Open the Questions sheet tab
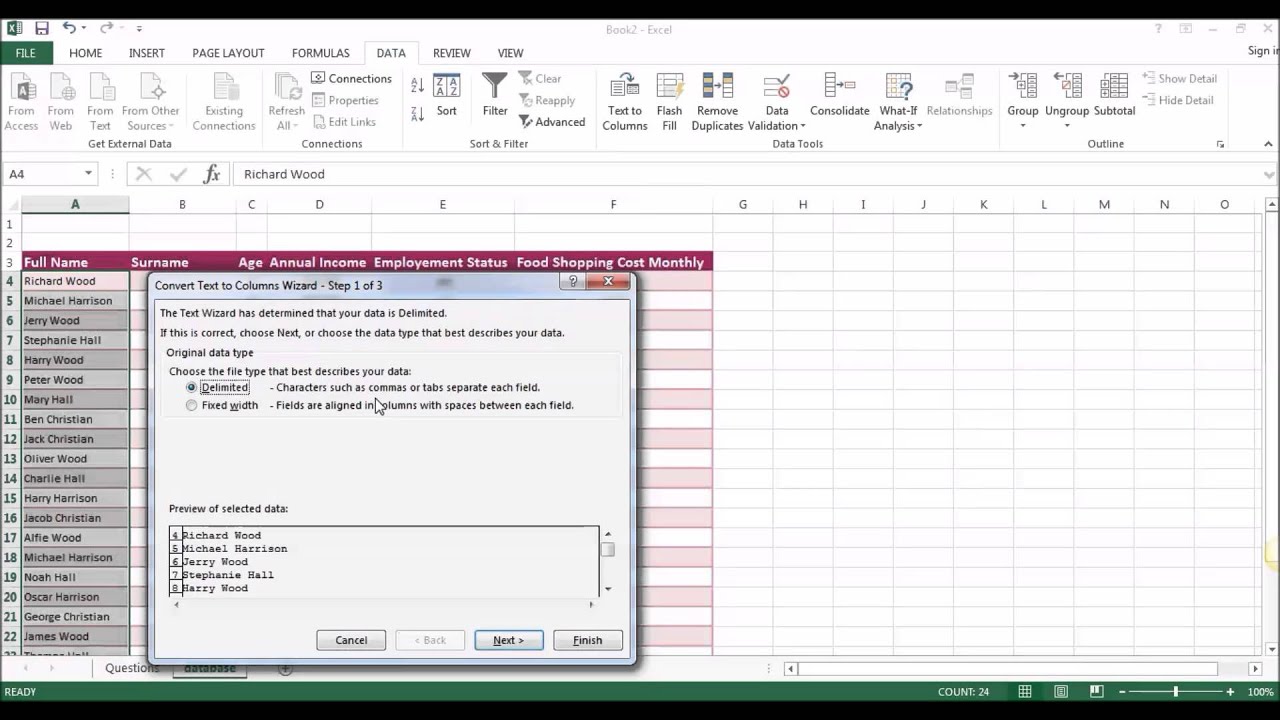1280x720 pixels. (x=131, y=668)
